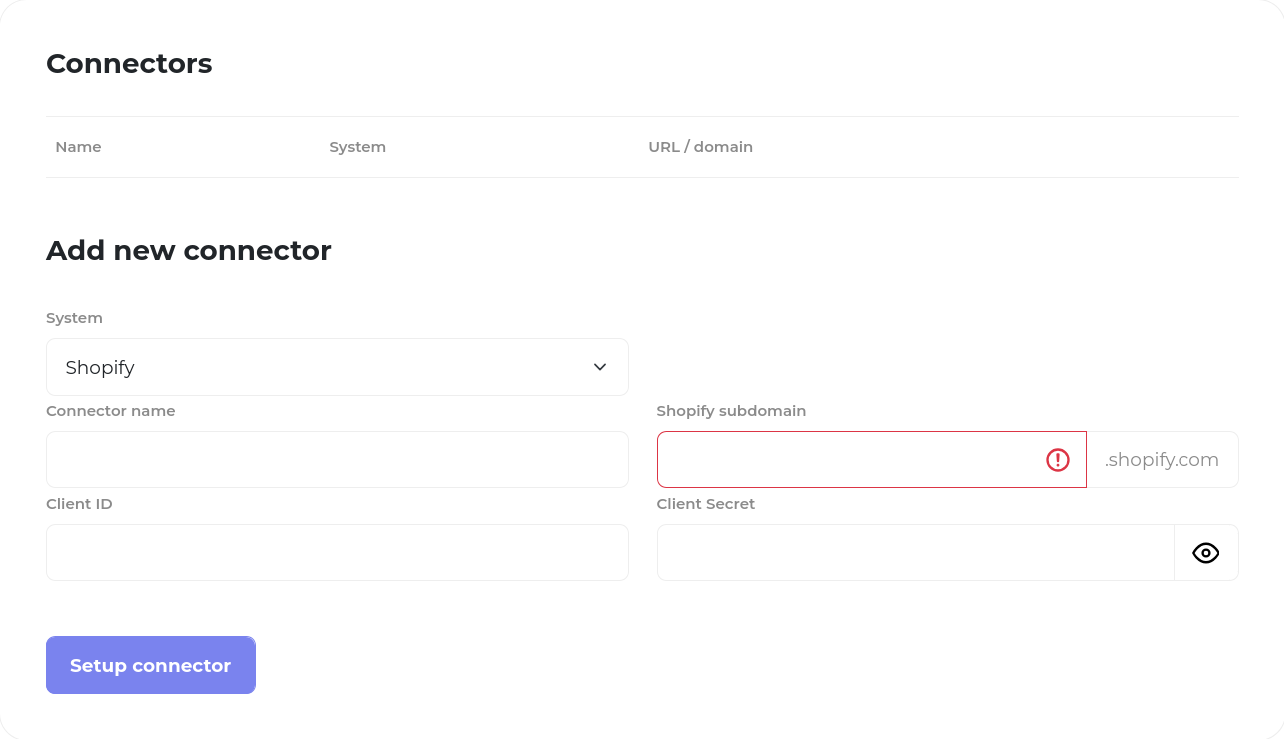The width and height of the screenshot is (1285, 739).
Task: Click the Setup connector button
Action: pyautogui.click(x=151, y=665)
